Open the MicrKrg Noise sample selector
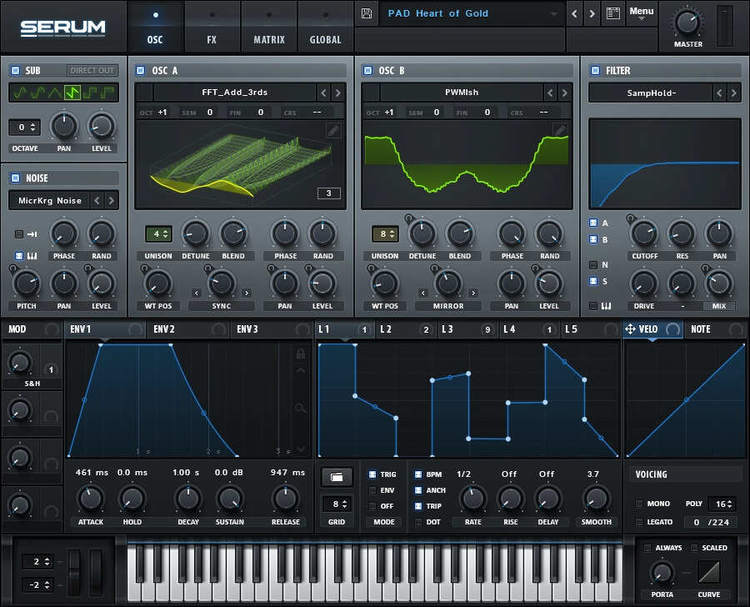This screenshot has height=607, width=750. 50,200
